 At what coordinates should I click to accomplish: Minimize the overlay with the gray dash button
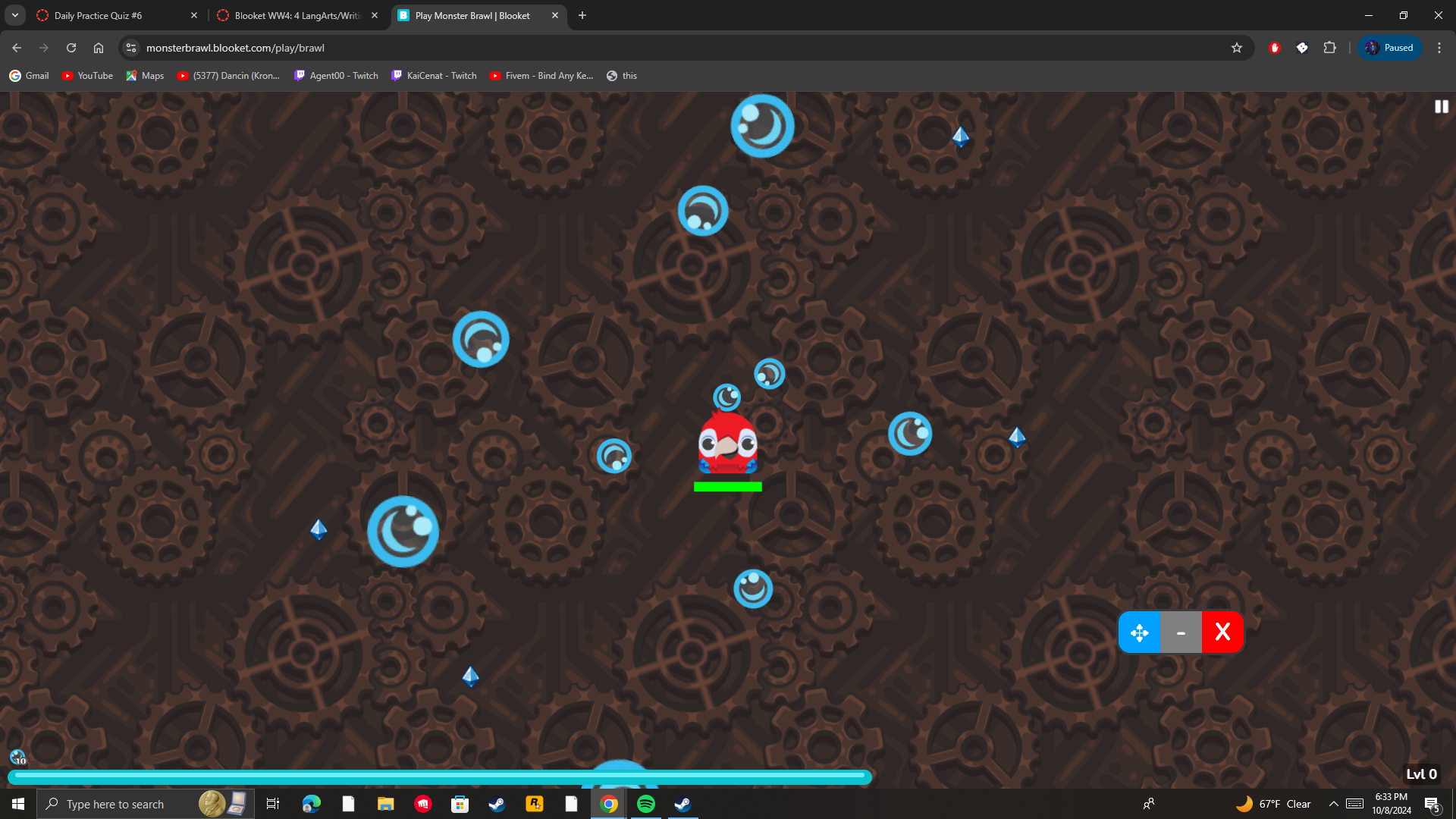[1181, 632]
